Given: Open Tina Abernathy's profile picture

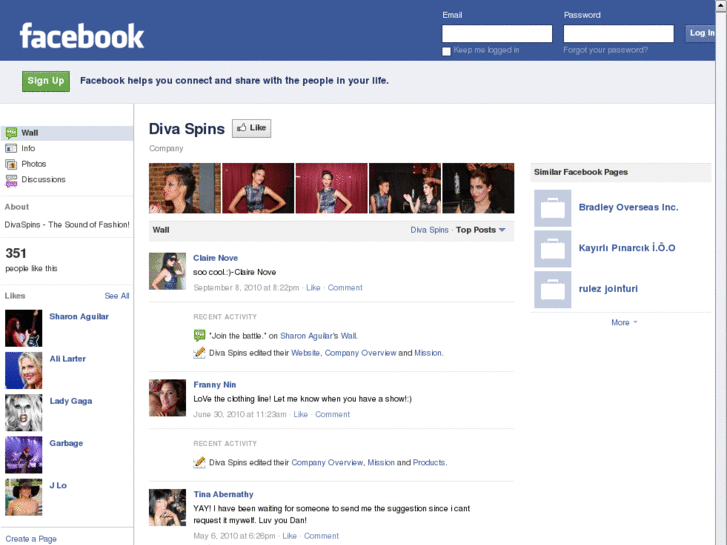Looking at the screenshot, I should (x=167, y=507).
